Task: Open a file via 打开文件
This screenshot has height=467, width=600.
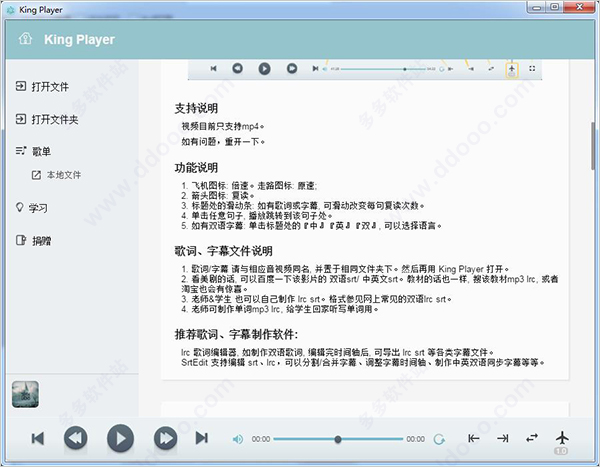Action: 42,87
